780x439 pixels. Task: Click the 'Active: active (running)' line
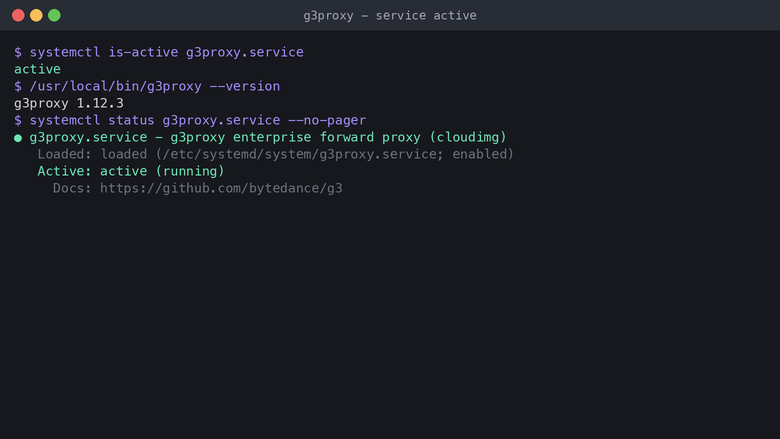pyautogui.click(x=131, y=172)
